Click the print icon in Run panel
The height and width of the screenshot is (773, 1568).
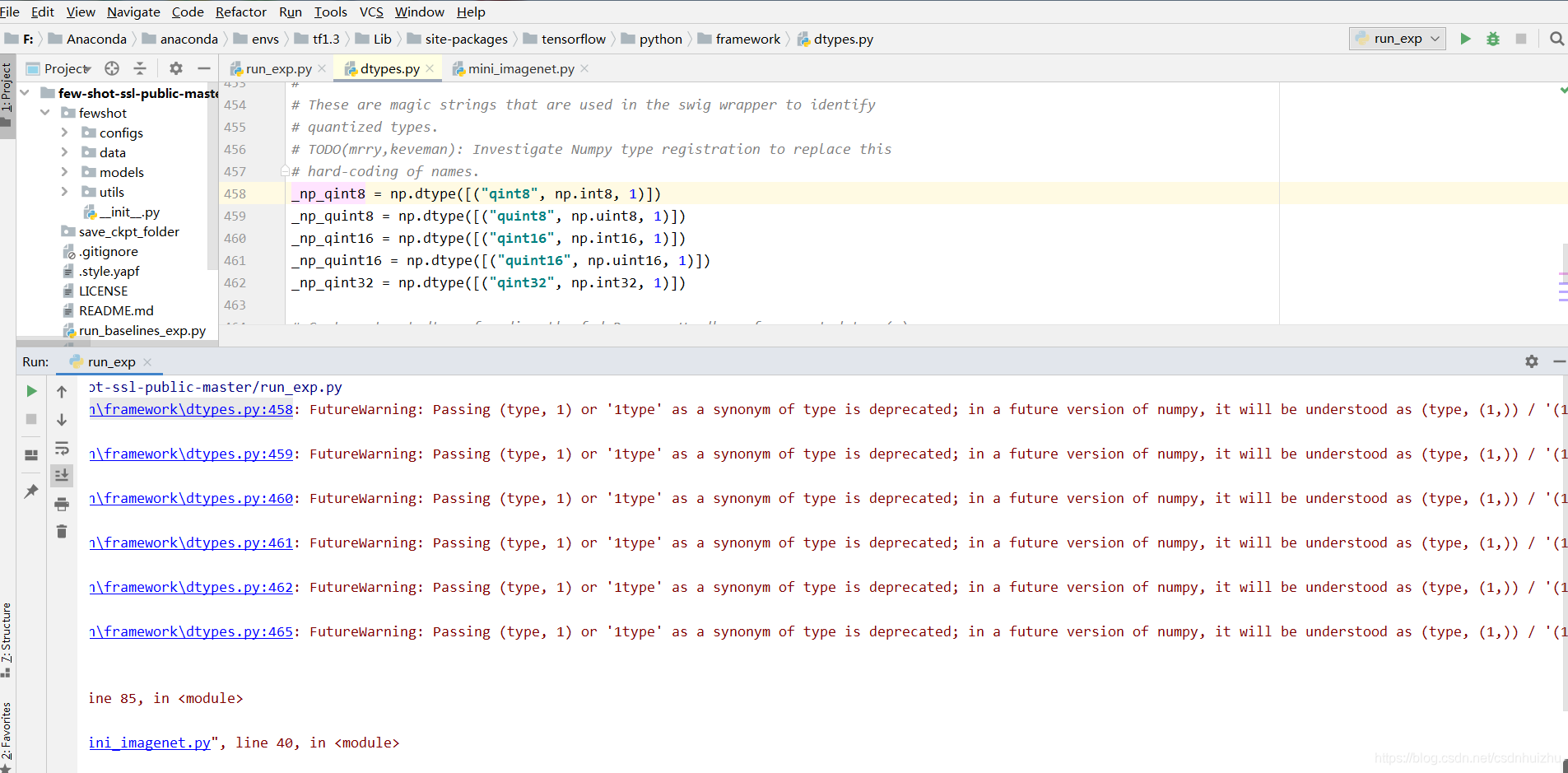tap(62, 504)
